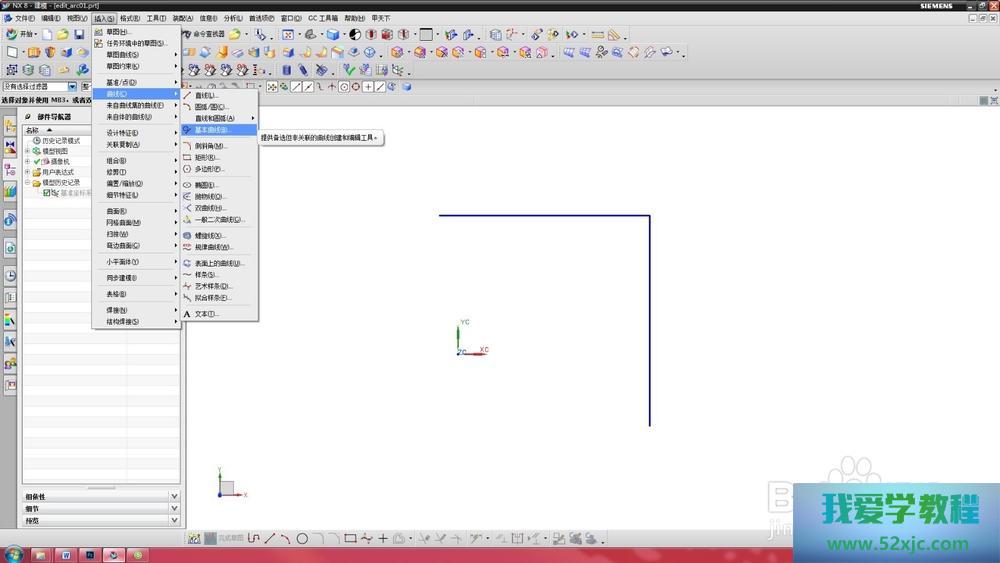Expand the Model Views (模型视图) tree node
The image size is (1000, 563).
(x=28, y=151)
